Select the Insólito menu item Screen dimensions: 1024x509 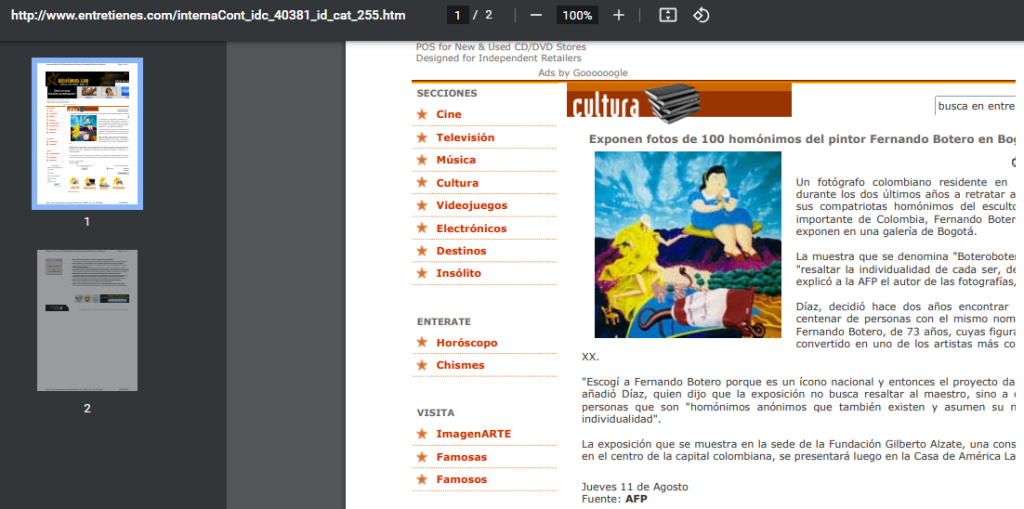coord(458,274)
